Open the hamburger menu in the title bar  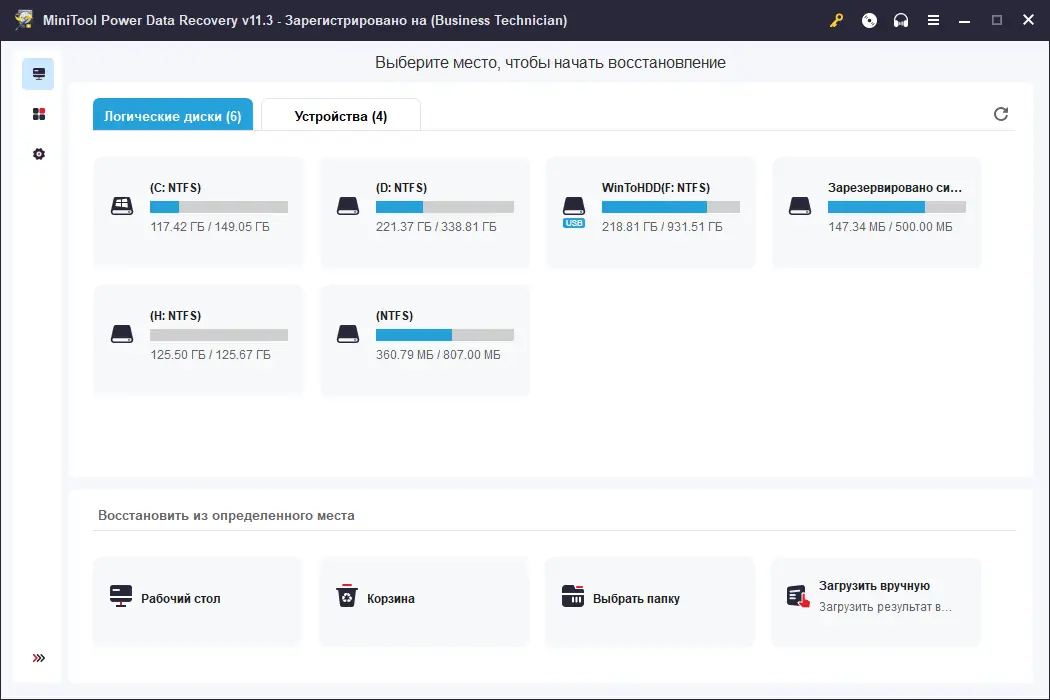pyautogui.click(x=933, y=20)
